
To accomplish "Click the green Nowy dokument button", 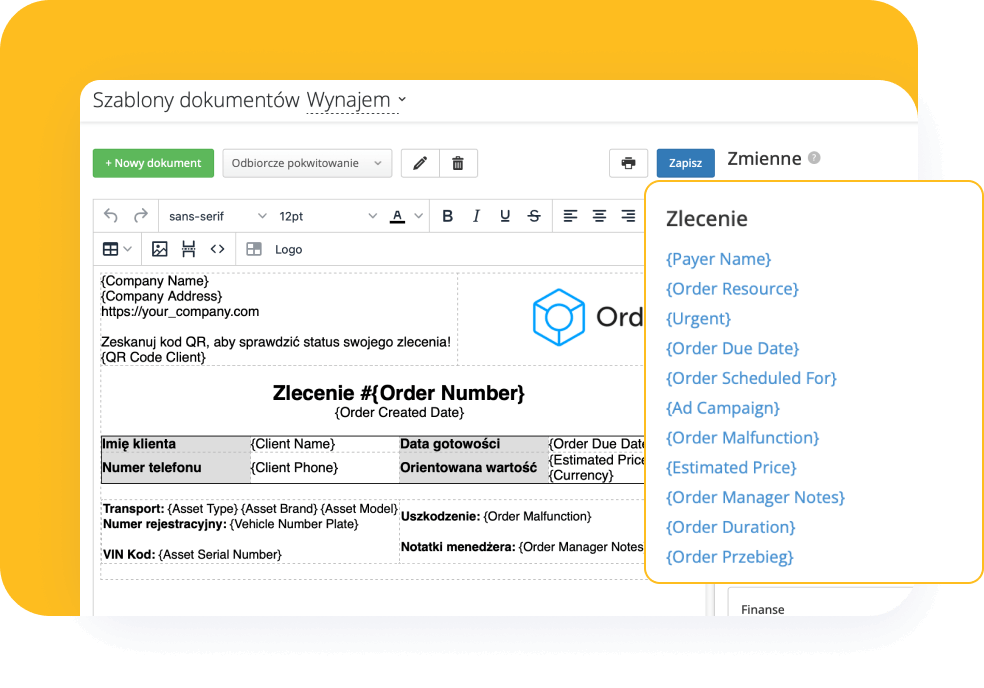I will pos(153,163).
